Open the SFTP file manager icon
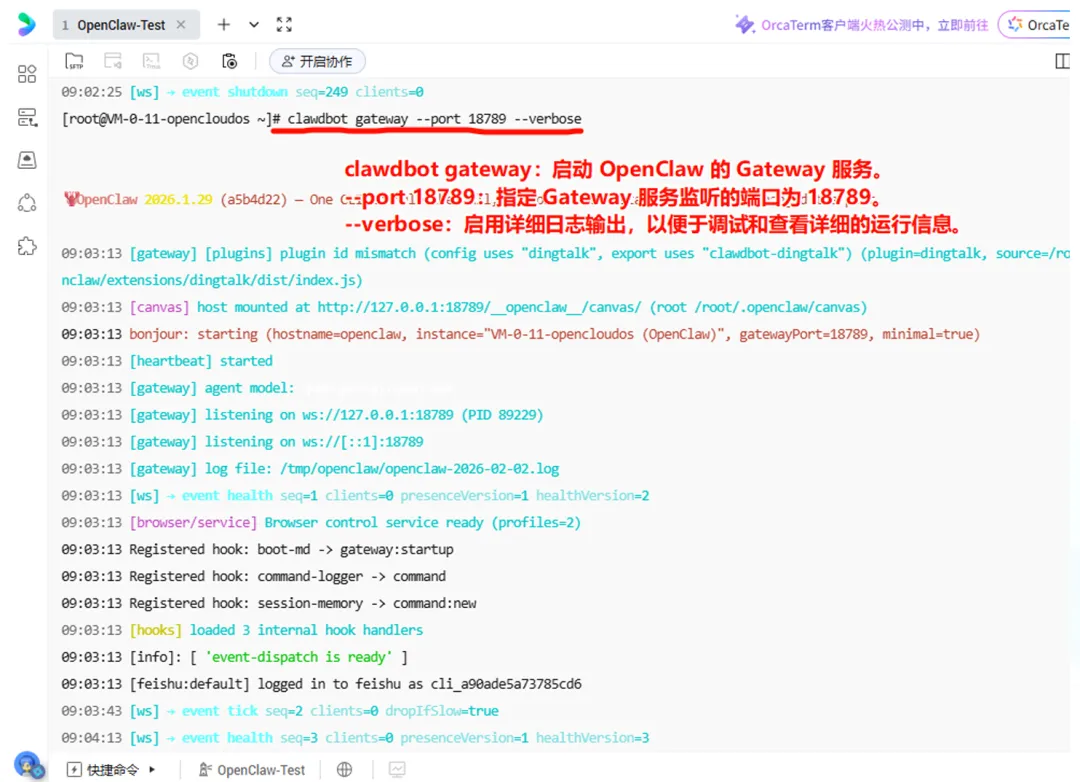 tap(74, 61)
